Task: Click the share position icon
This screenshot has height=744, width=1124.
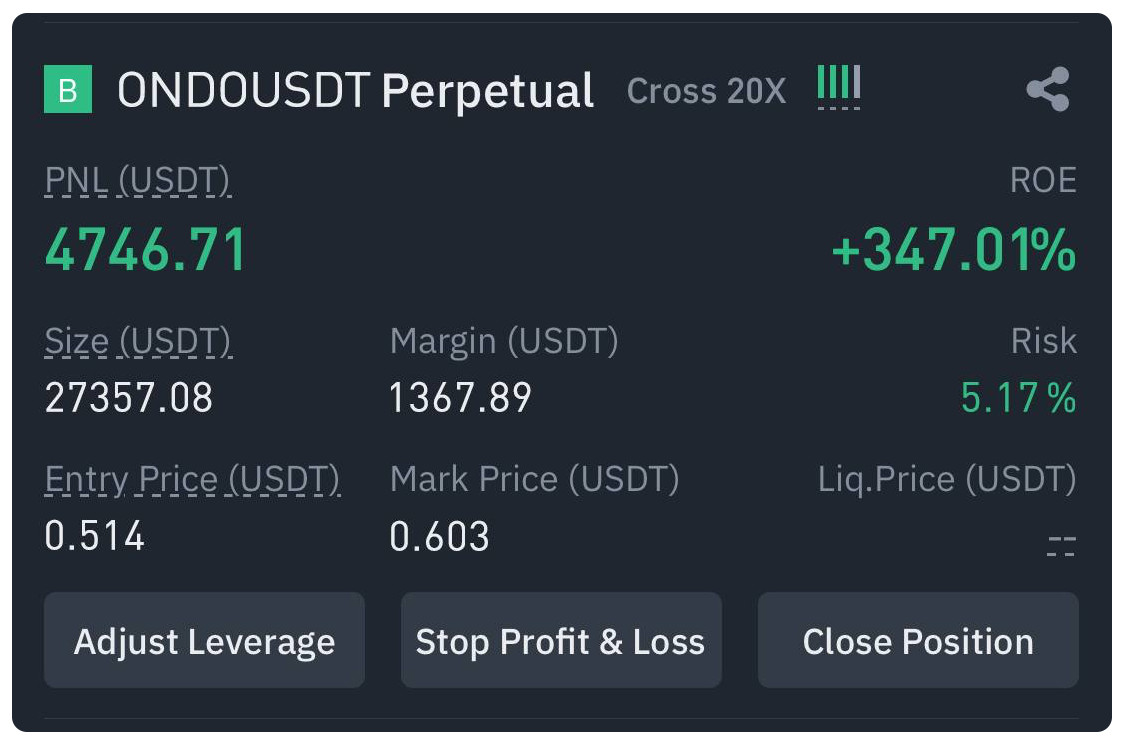Action: (x=1048, y=89)
